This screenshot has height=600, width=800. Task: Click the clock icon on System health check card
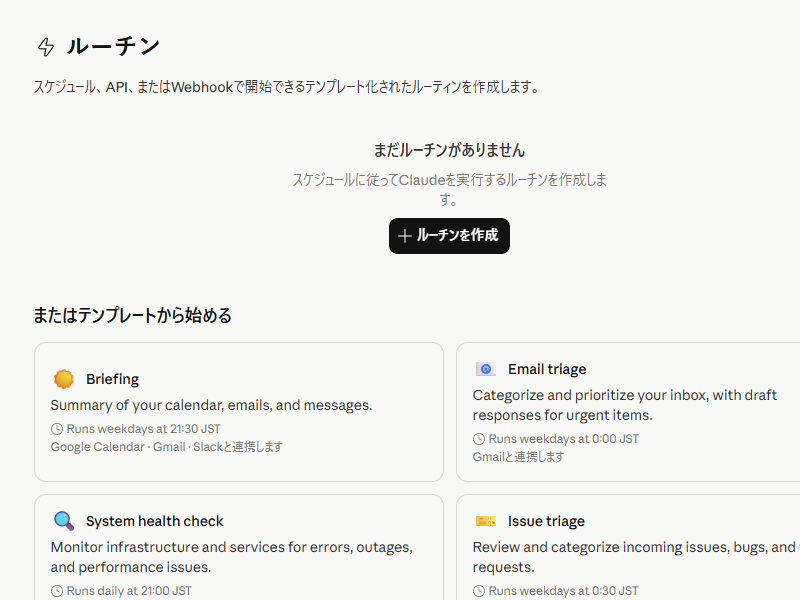56,591
